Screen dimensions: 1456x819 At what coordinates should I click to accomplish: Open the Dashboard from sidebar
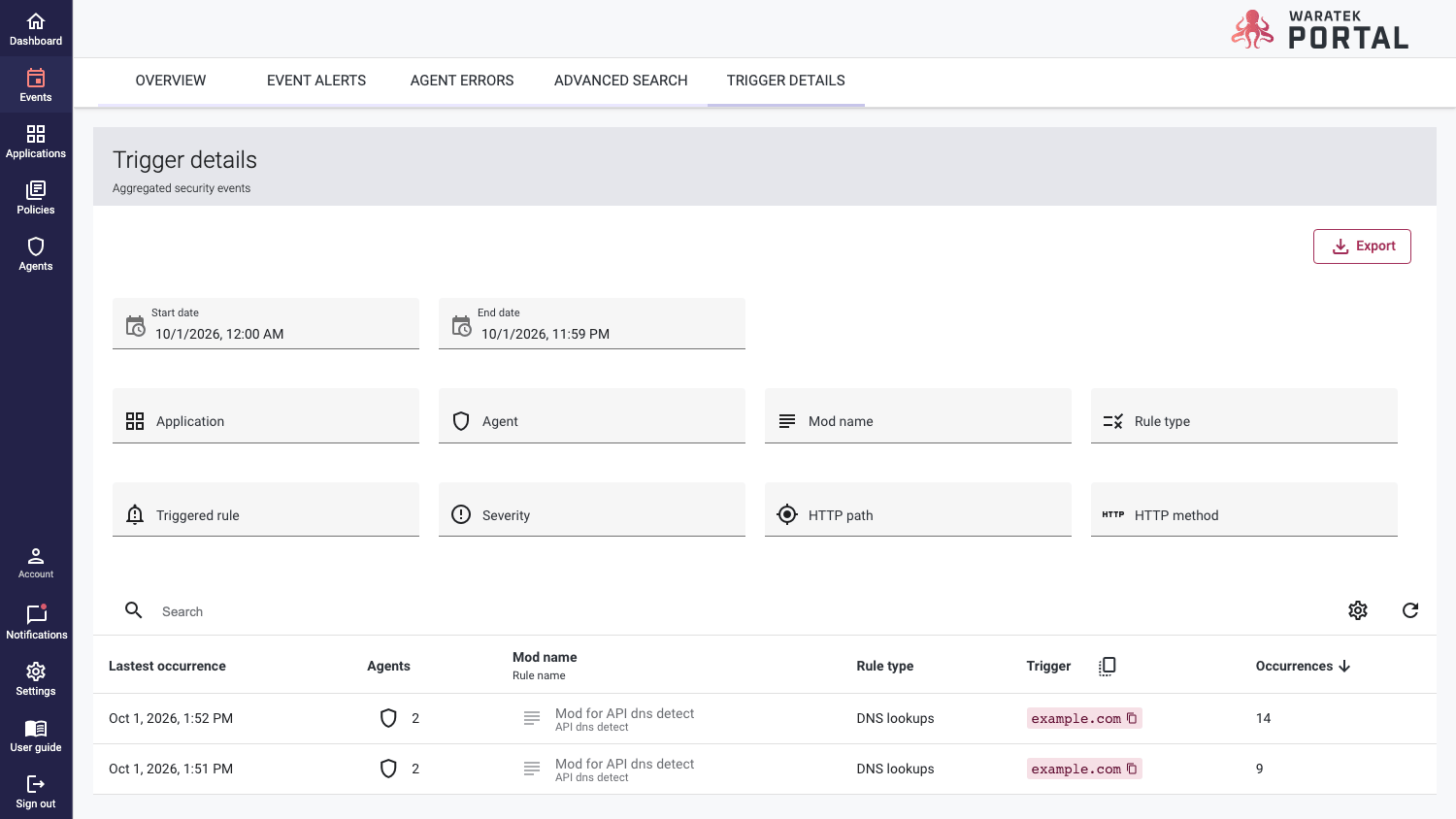[x=36, y=29]
